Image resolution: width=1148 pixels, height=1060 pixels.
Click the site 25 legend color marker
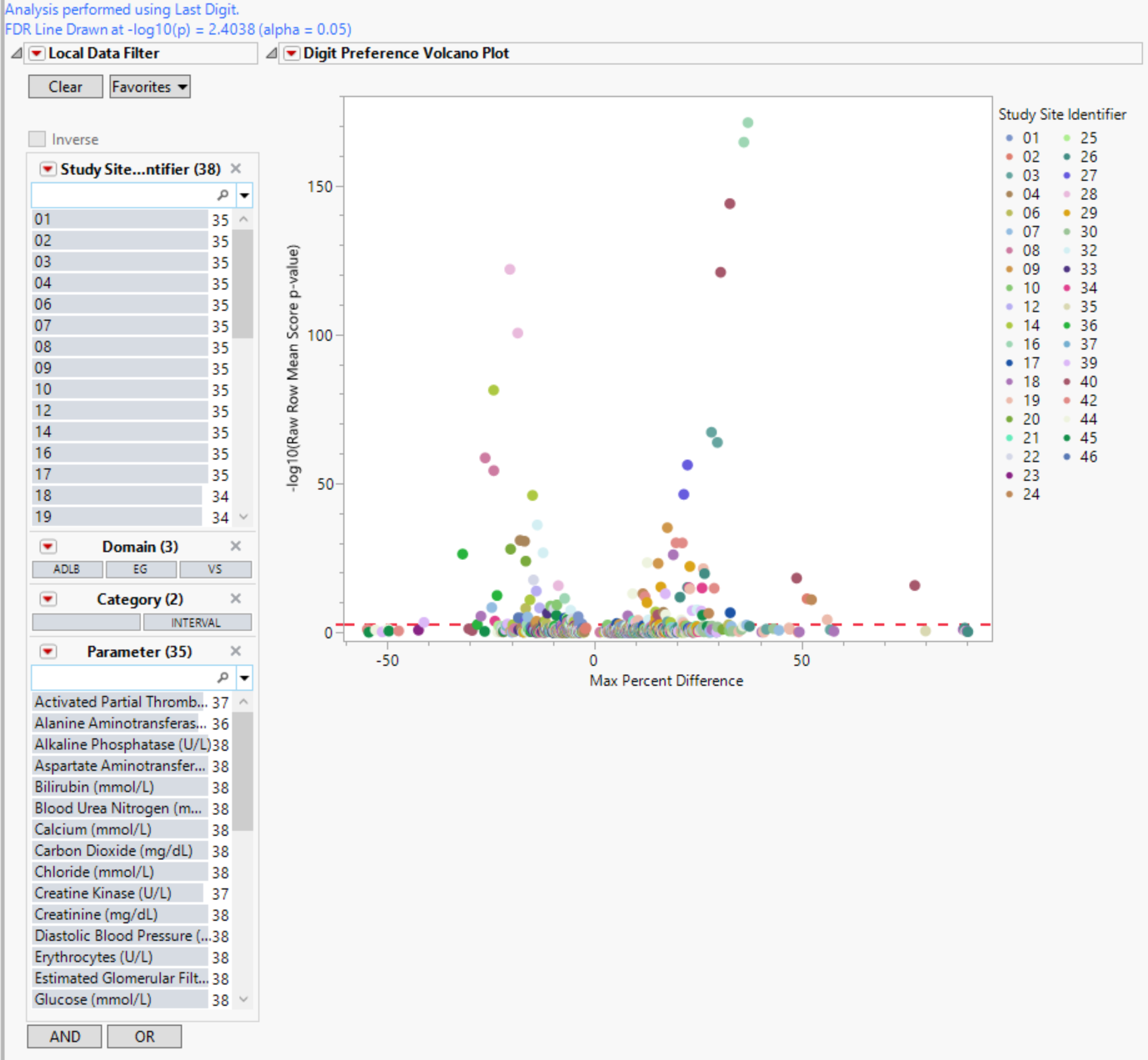coord(1066,138)
